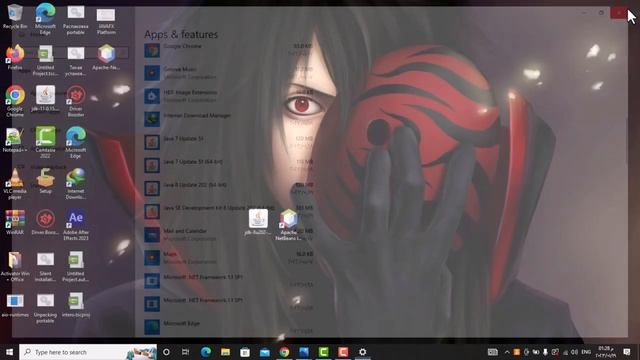Open Task View on the taskbar
The image size is (640, 360).
pos(185,352)
